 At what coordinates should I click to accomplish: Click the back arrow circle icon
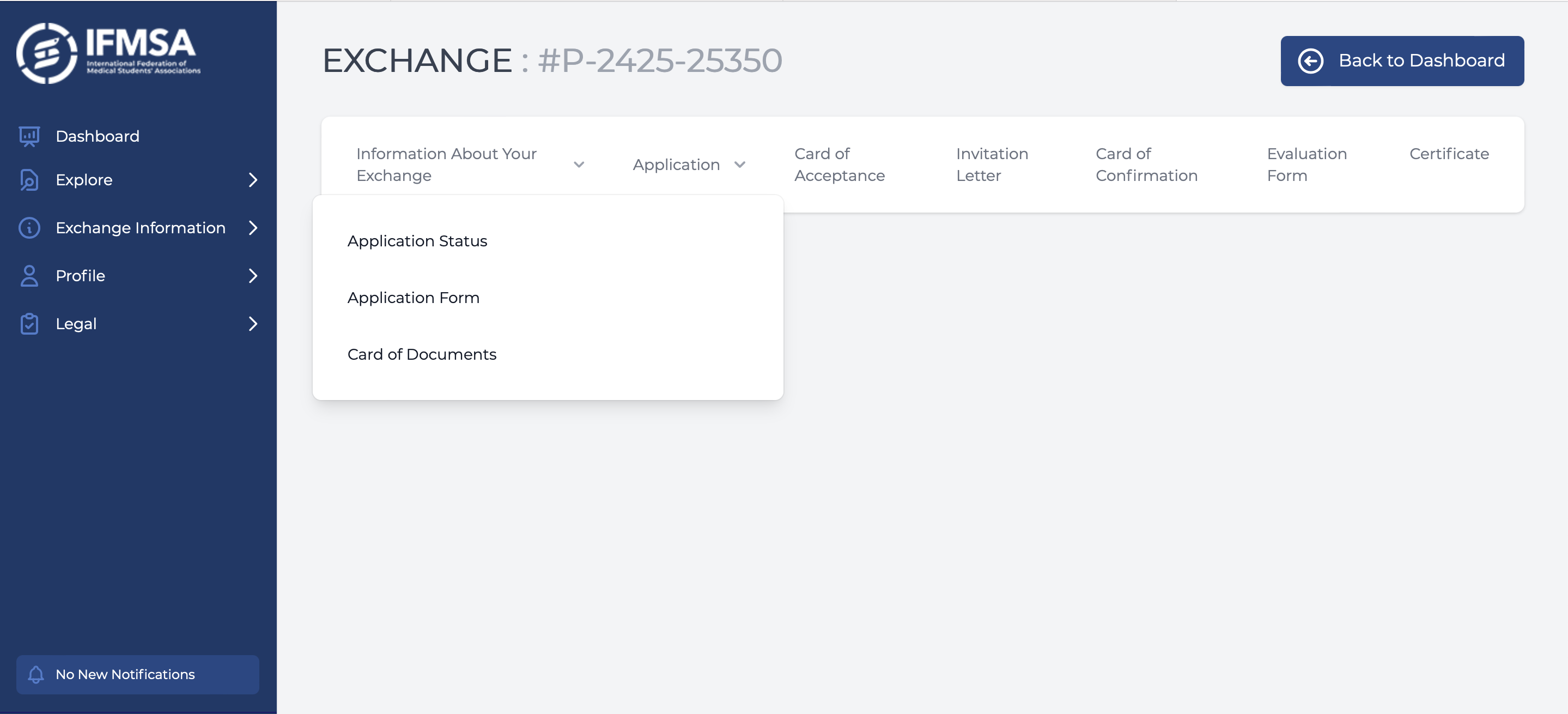[1310, 61]
